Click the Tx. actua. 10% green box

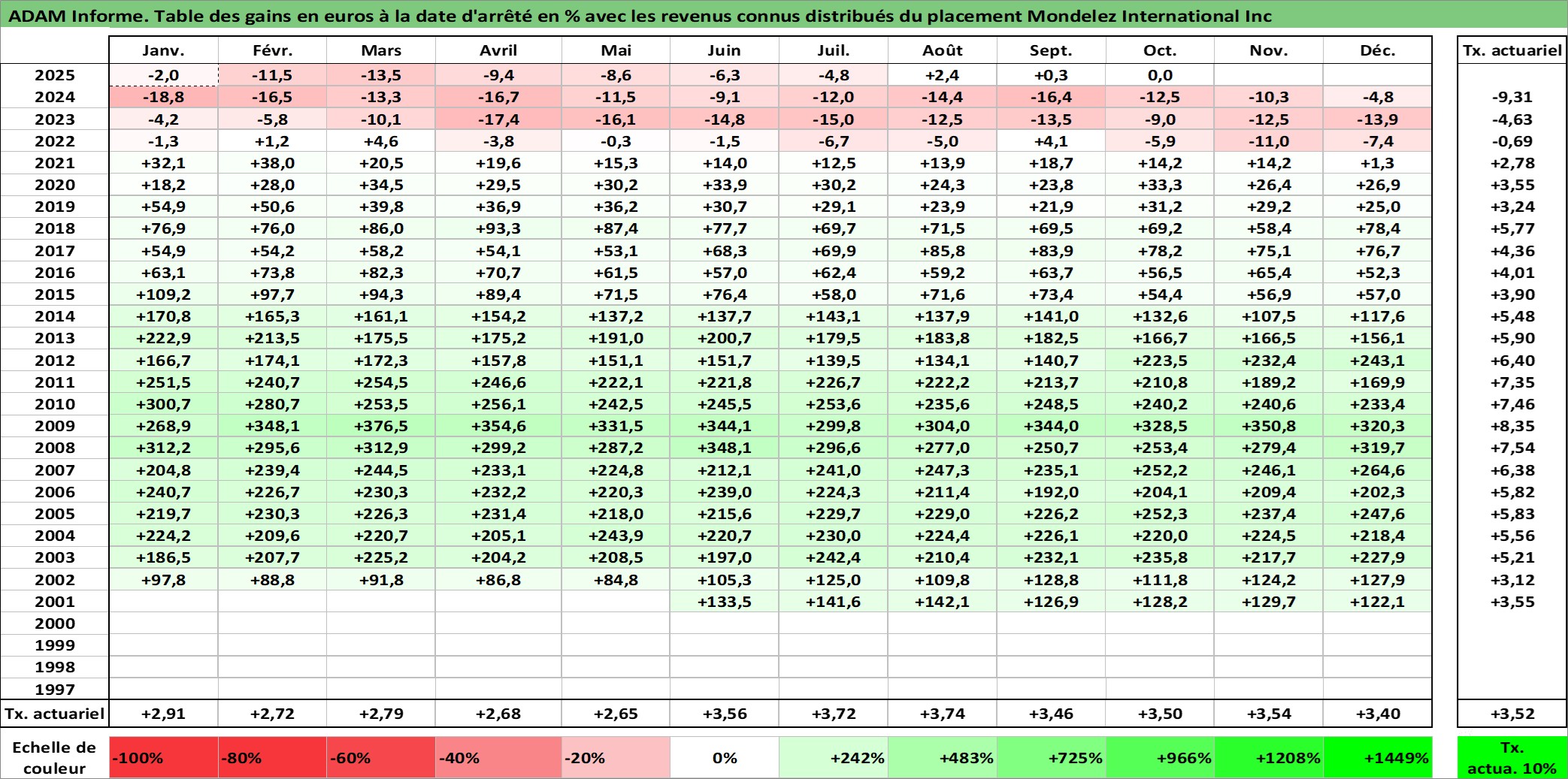click(x=1512, y=757)
